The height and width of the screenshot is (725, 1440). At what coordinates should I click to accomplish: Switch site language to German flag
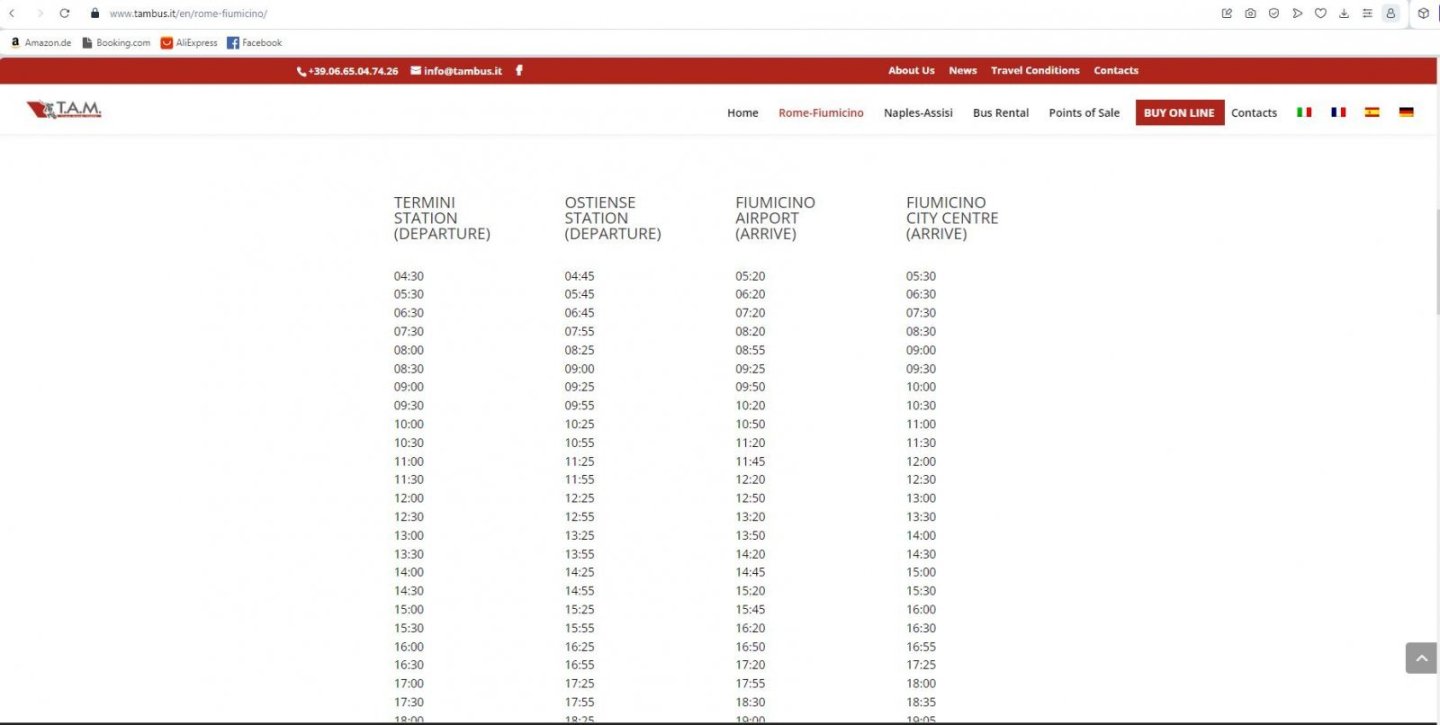pos(1406,112)
